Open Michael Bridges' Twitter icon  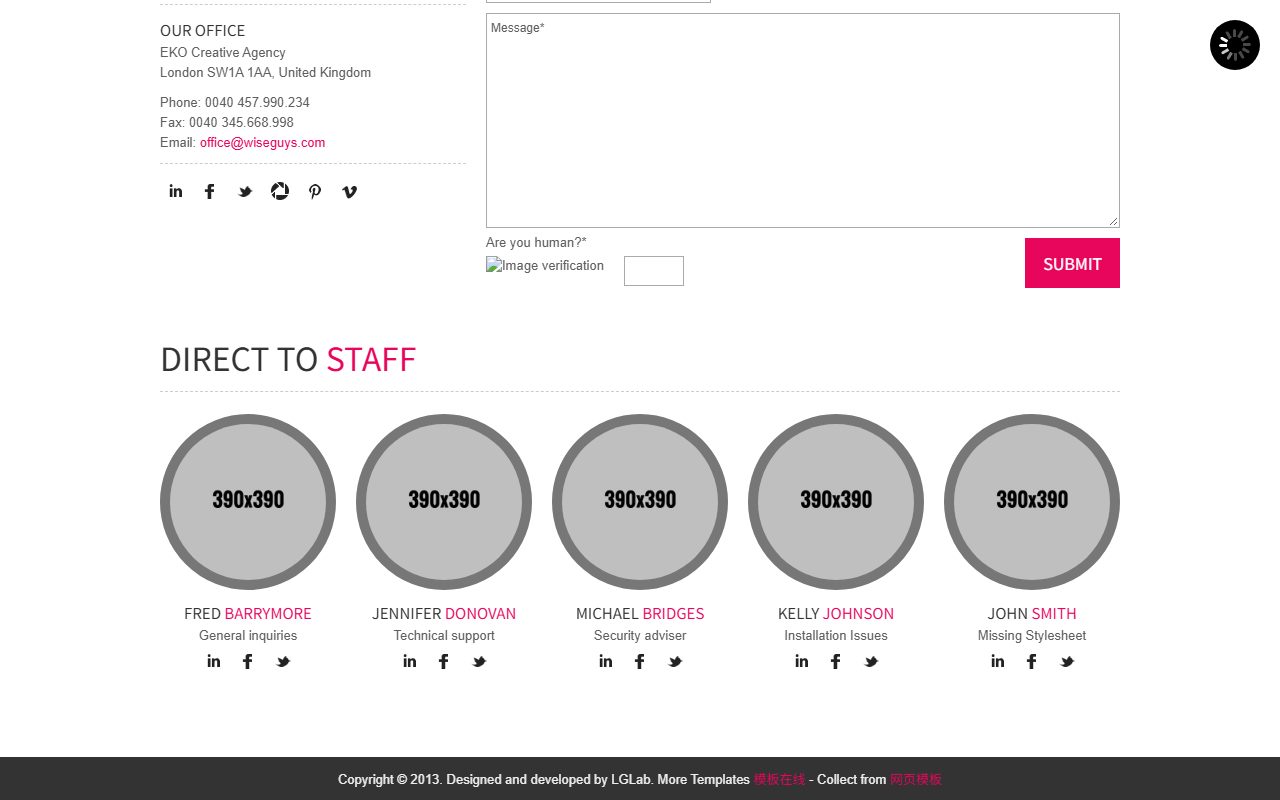675,661
